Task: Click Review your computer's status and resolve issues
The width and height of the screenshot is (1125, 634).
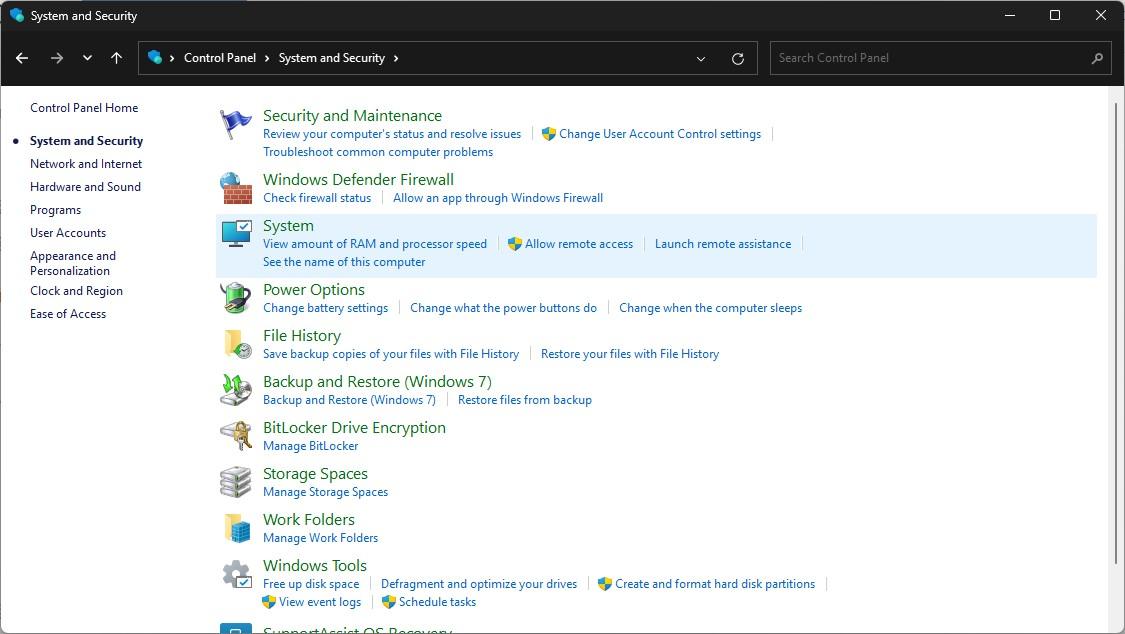Action: click(x=392, y=134)
